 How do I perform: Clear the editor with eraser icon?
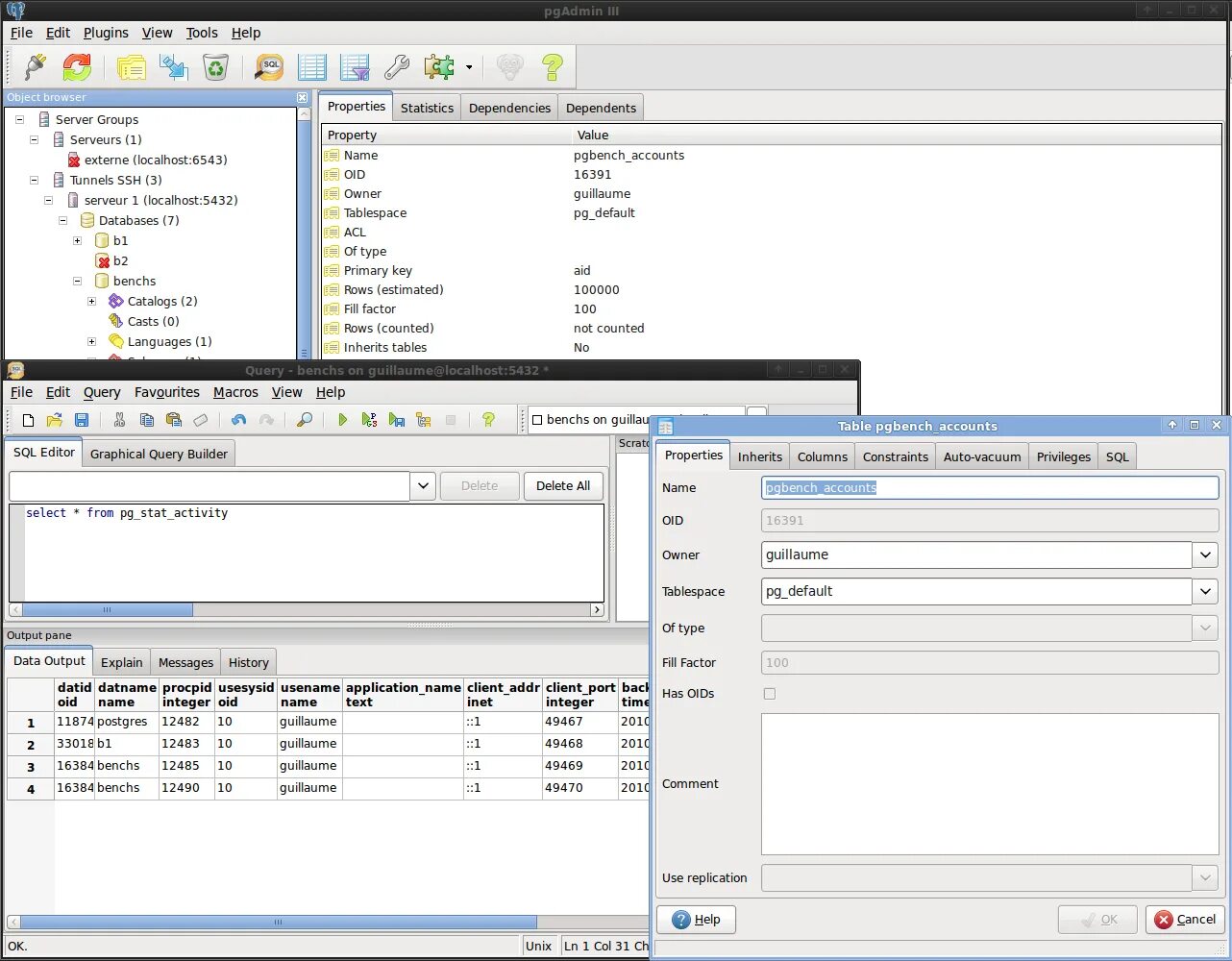point(201,420)
